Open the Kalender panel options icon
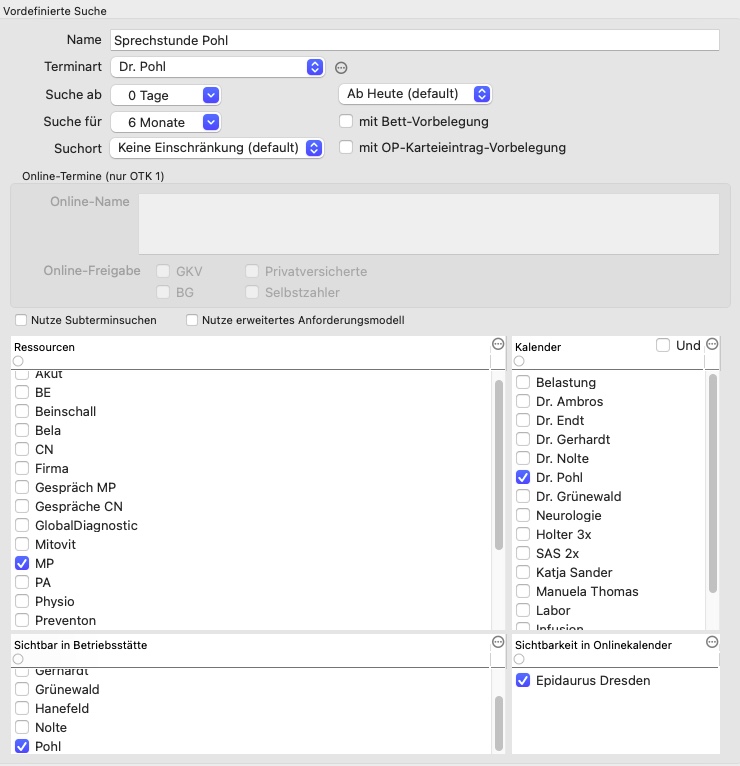Screen dimensions: 740x766 (712, 344)
